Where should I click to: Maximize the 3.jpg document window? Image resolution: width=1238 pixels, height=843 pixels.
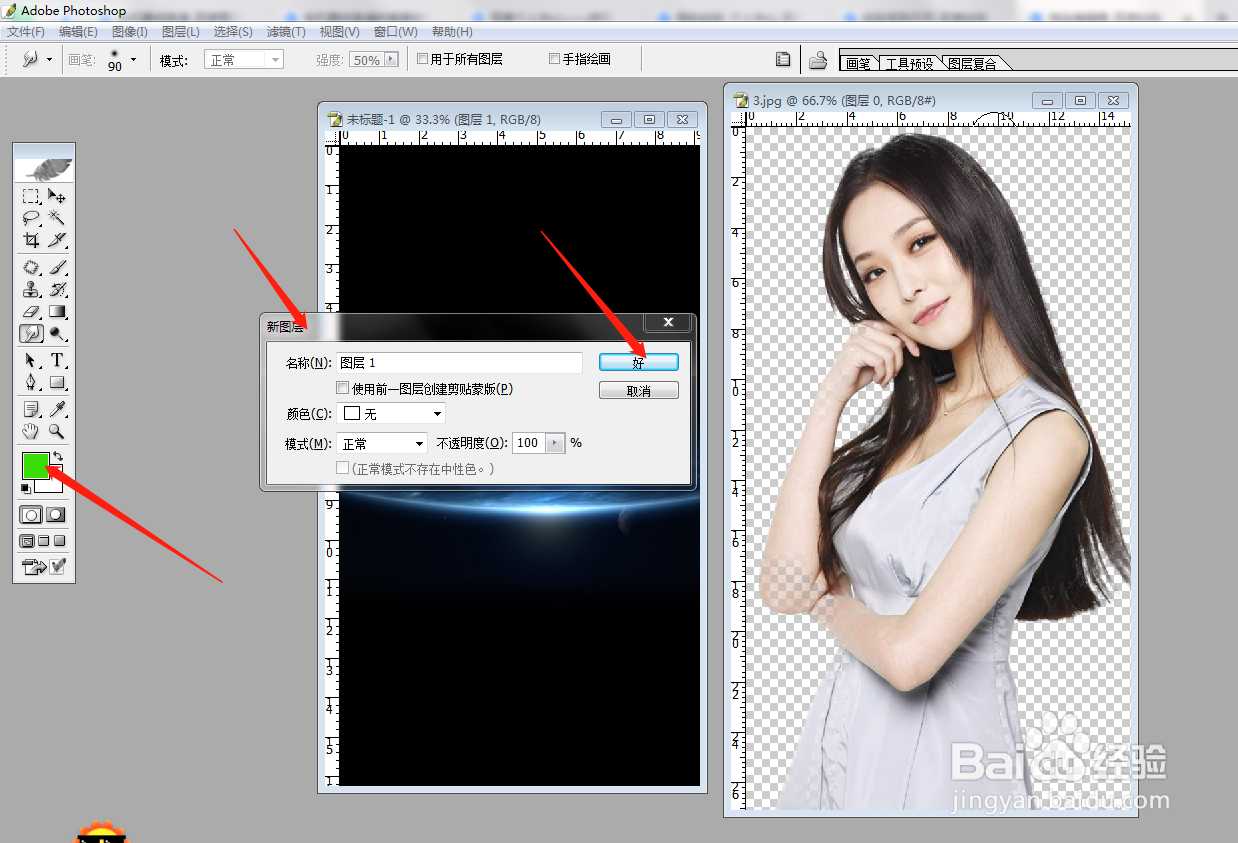(x=1080, y=100)
